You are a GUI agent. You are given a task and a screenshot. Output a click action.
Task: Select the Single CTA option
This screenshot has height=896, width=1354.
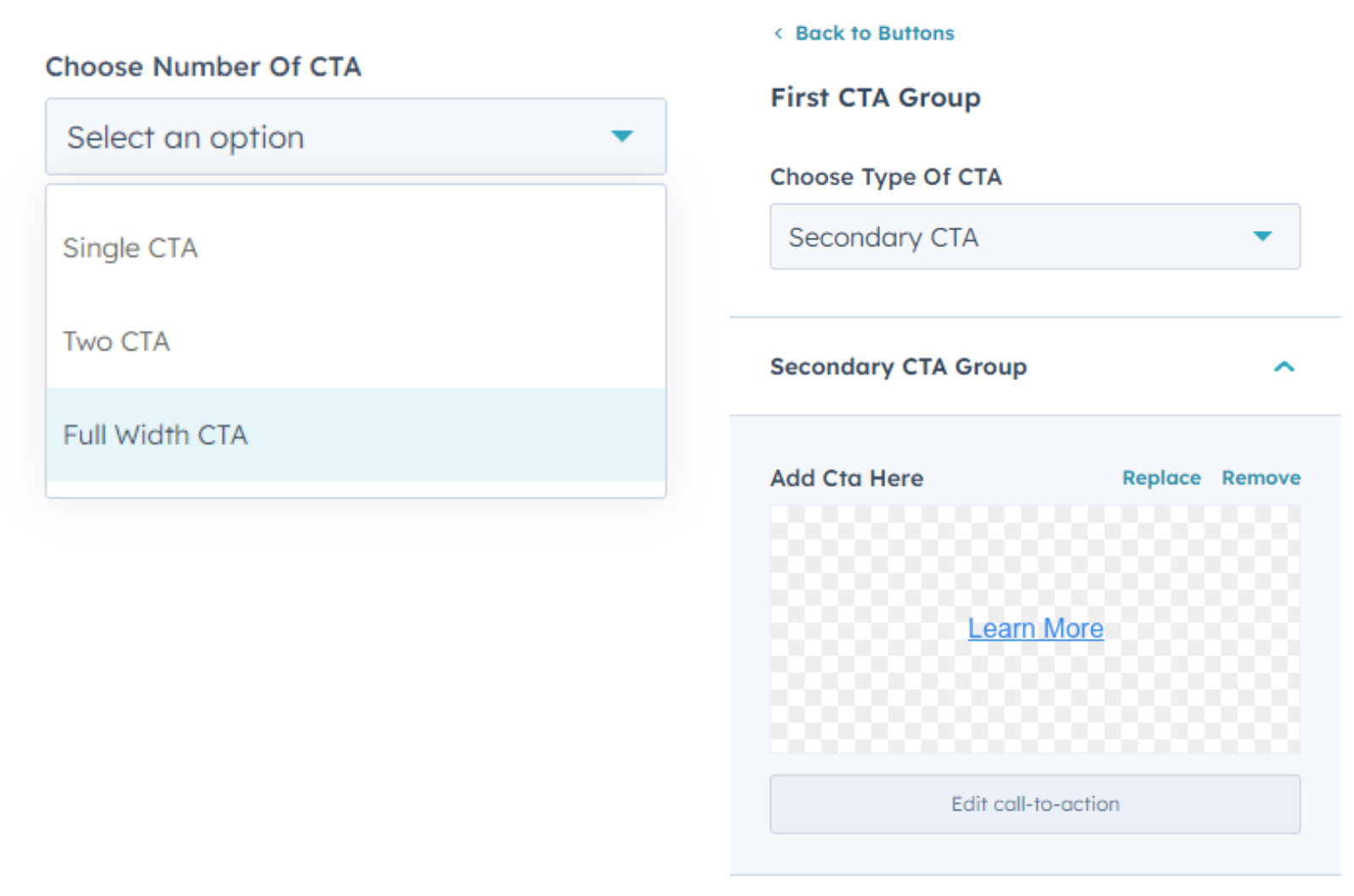[x=131, y=249]
